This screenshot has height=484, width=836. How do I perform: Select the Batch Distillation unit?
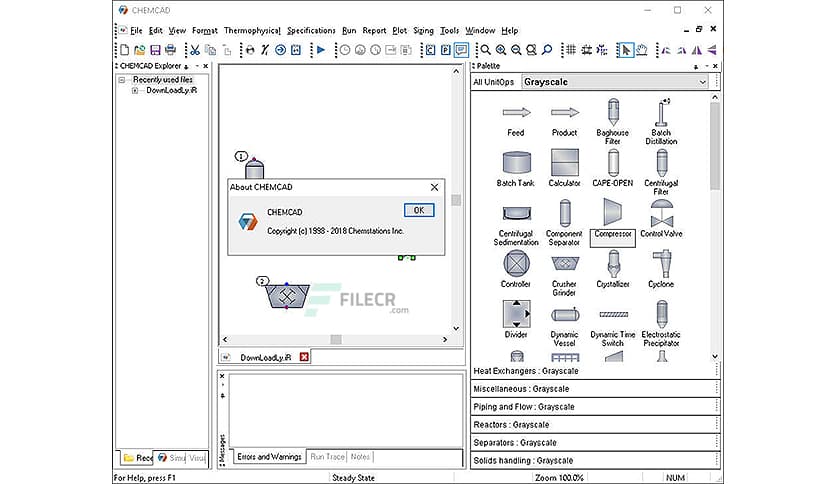pyautogui.click(x=661, y=122)
